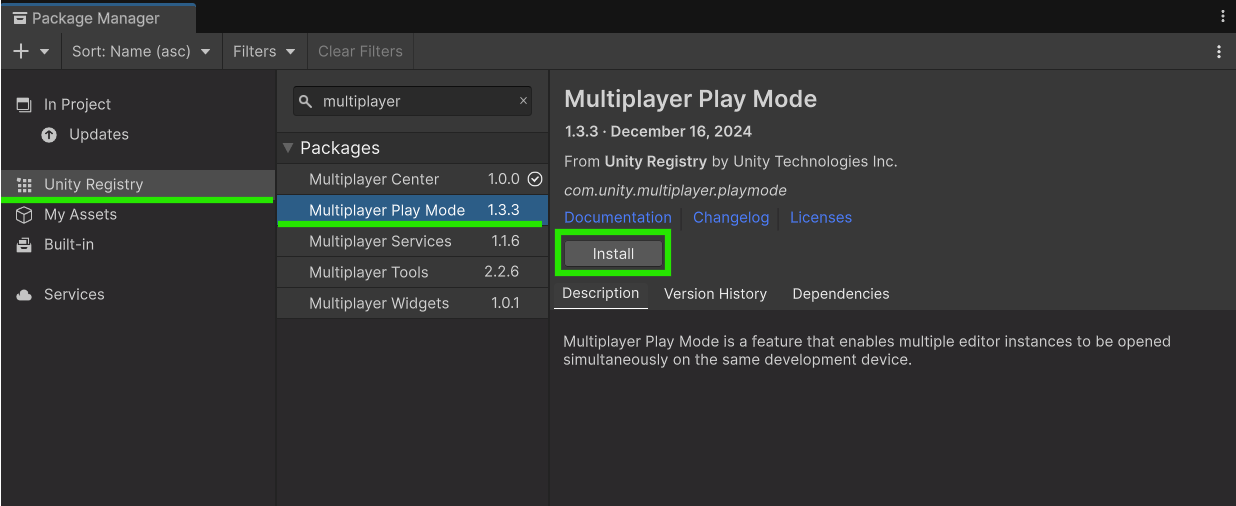The width and height of the screenshot is (1236, 506).
Task: Click the Unity Registry grid icon
Action: (24, 185)
